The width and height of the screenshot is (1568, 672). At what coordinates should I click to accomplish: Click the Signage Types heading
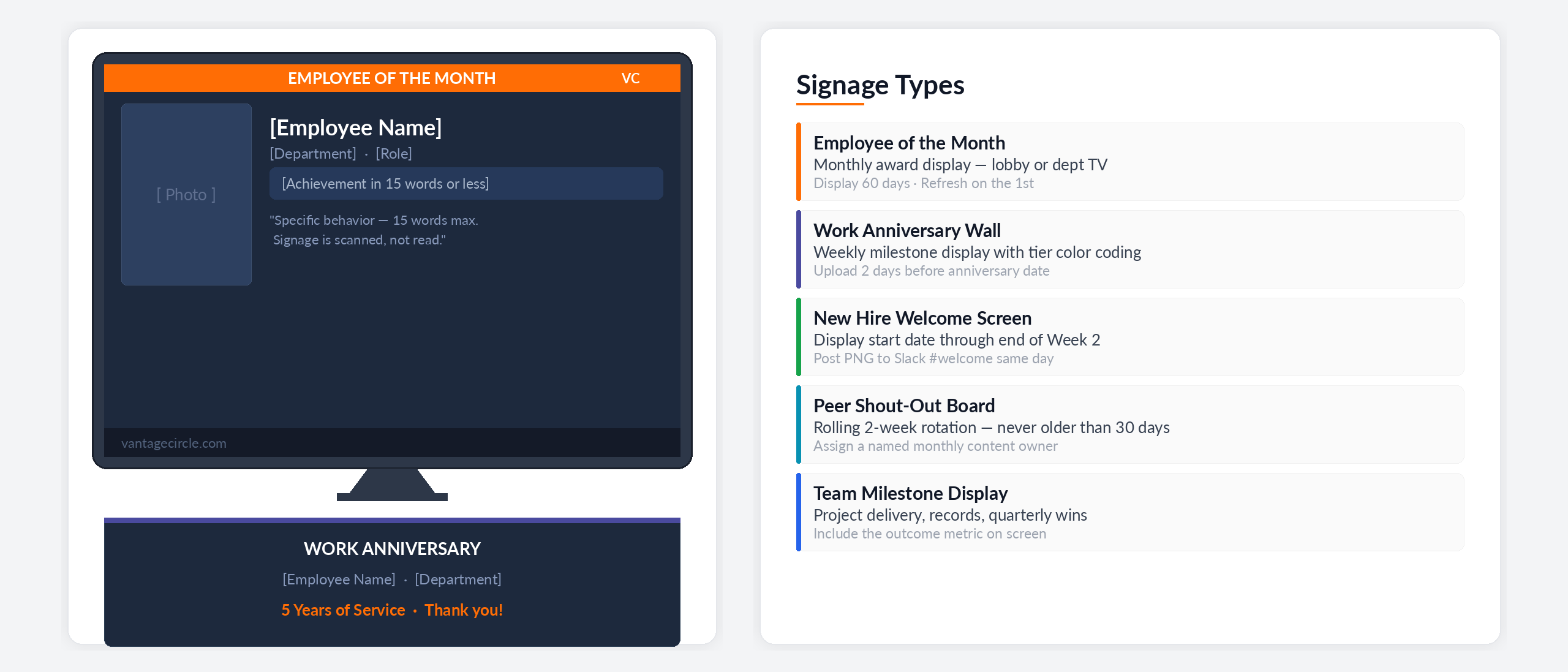[x=880, y=85]
